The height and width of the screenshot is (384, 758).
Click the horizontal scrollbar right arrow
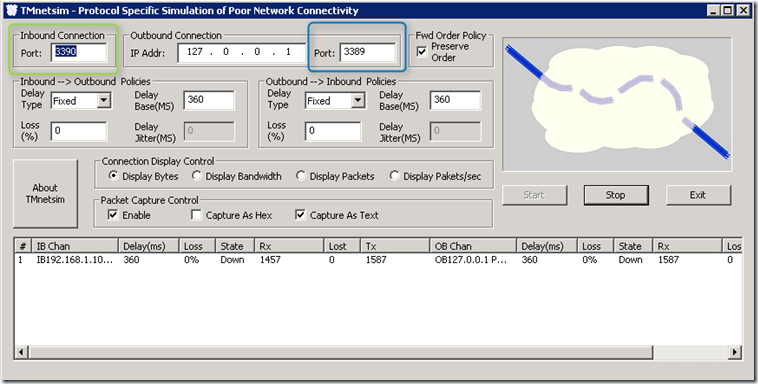pyautogui.click(x=735, y=352)
